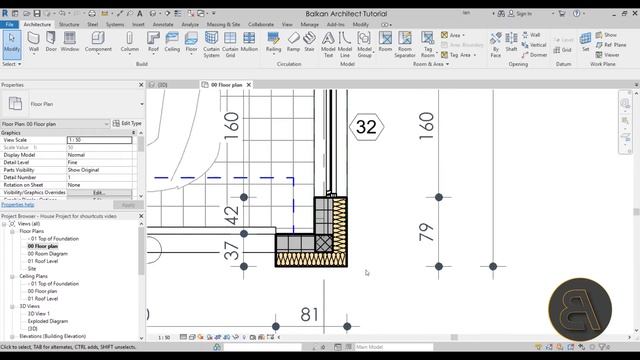Click the Set work plane tool
Viewport: 640px width, 360px height.
pyautogui.click(x=585, y=42)
